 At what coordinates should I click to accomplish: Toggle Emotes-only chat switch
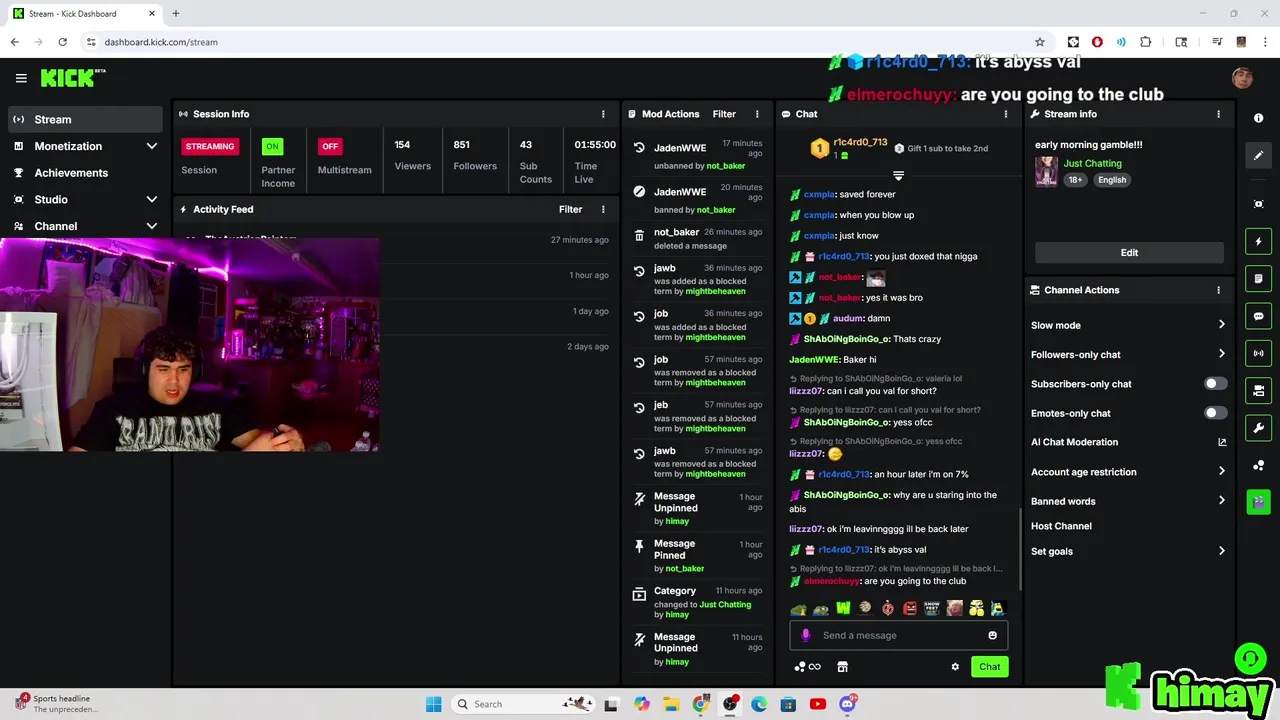[1215, 413]
